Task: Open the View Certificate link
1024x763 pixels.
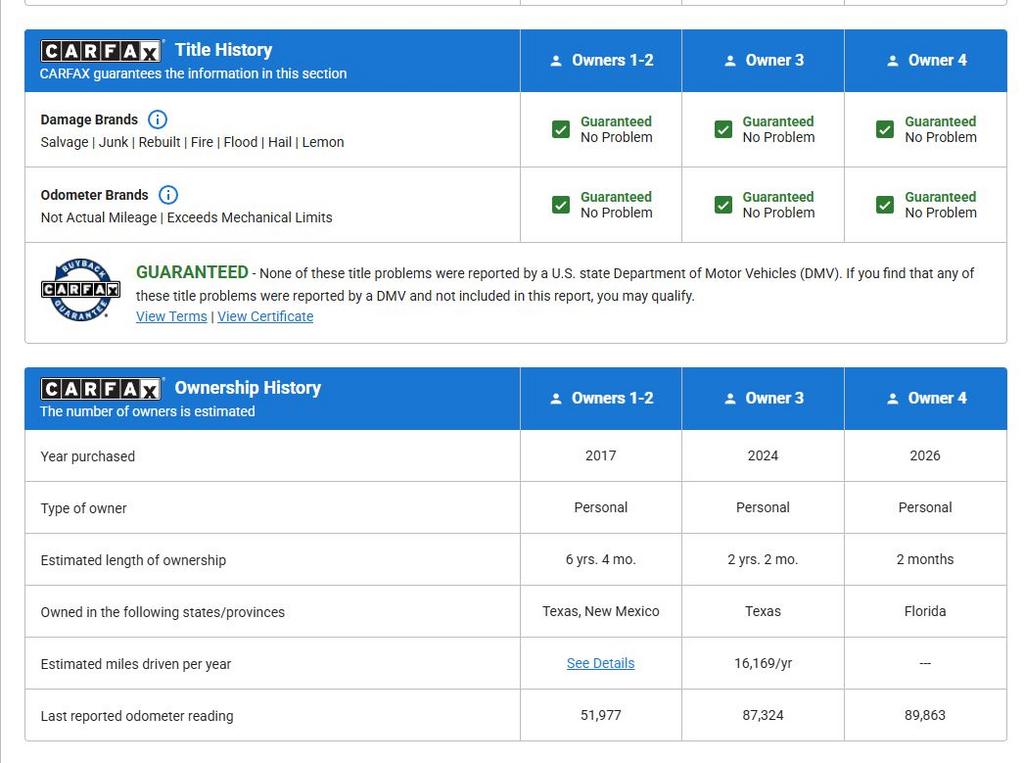Action: click(x=265, y=316)
